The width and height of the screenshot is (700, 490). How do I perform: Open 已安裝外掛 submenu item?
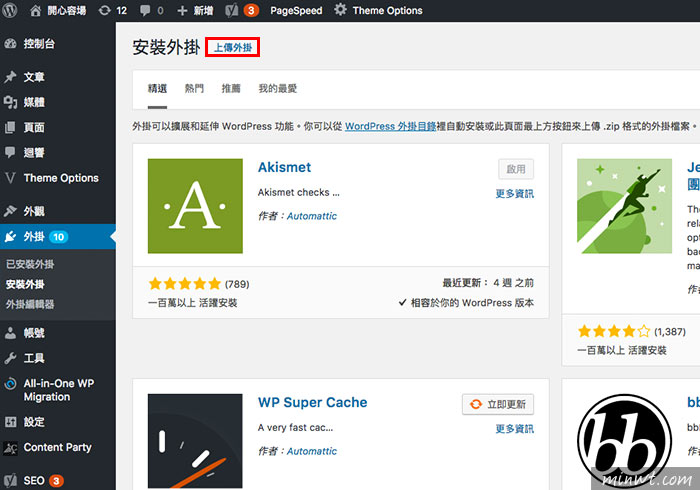(x=30, y=264)
